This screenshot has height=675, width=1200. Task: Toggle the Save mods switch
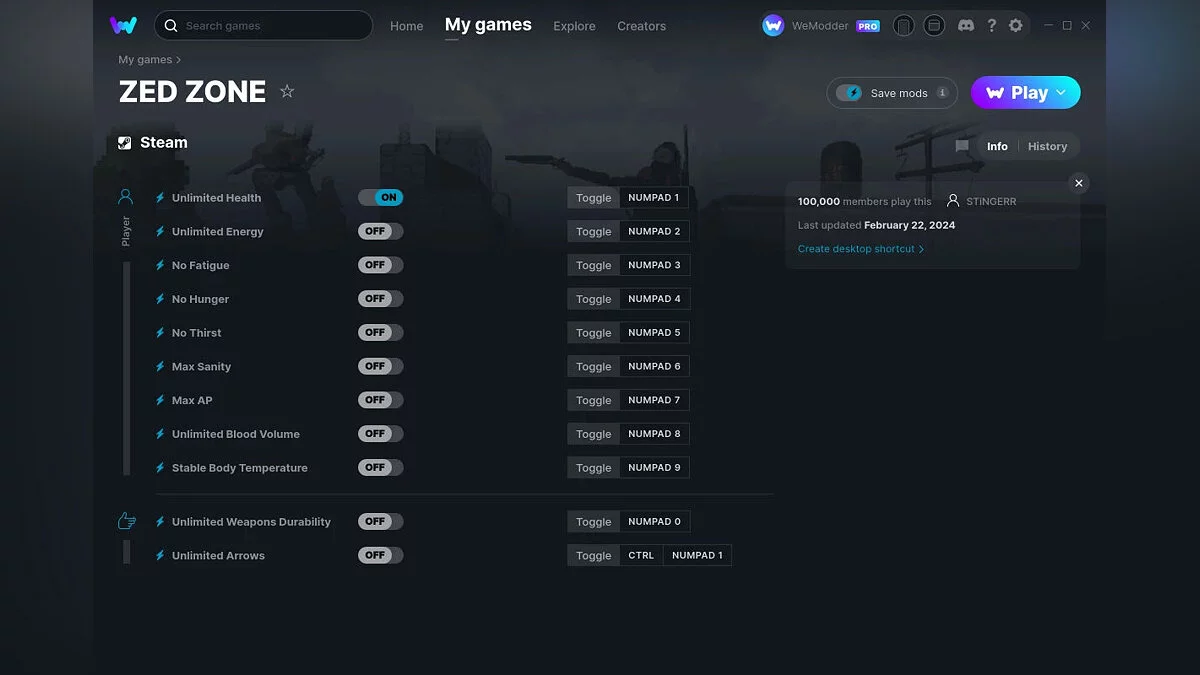(849, 93)
